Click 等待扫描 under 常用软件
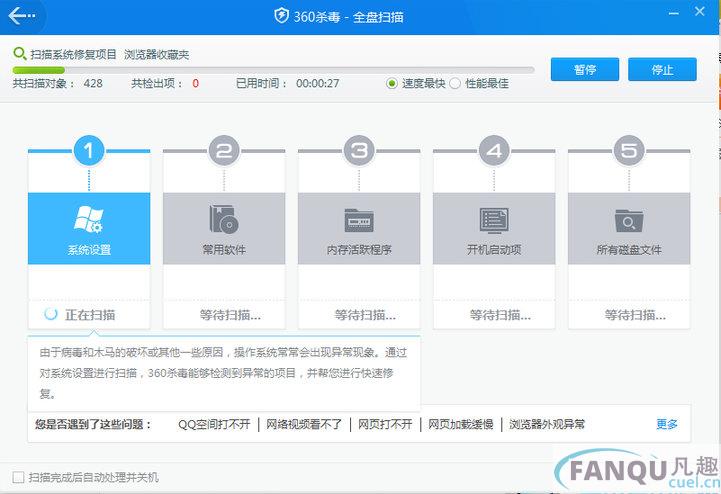Image resolution: width=721 pixels, height=494 pixels. click(230, 315)
